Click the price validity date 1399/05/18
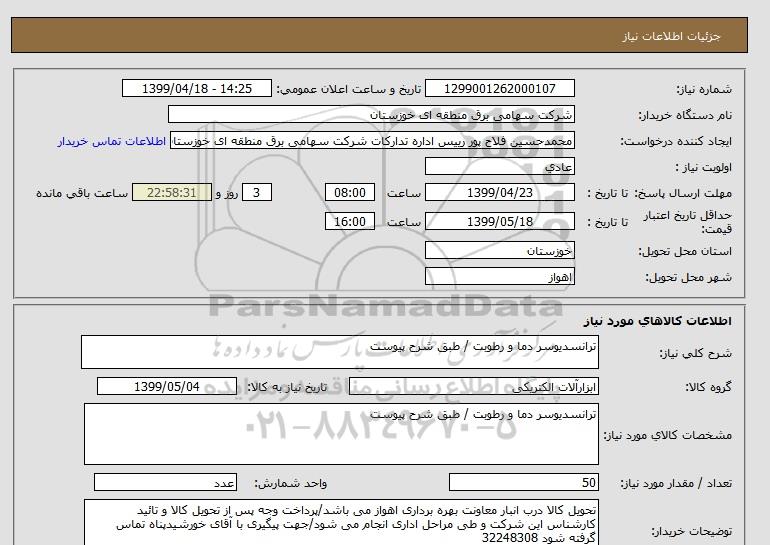The image size is (770, 545). 501,222
